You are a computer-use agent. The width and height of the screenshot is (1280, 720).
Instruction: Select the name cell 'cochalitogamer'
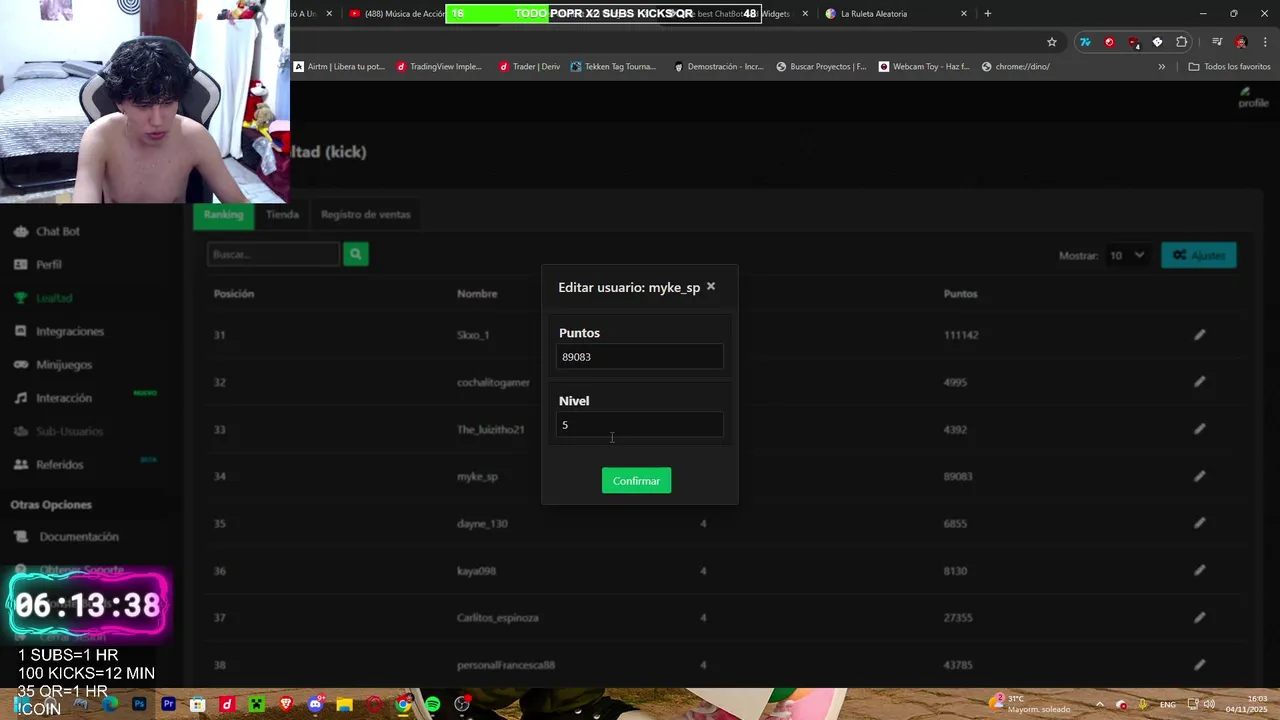[493, 382]
